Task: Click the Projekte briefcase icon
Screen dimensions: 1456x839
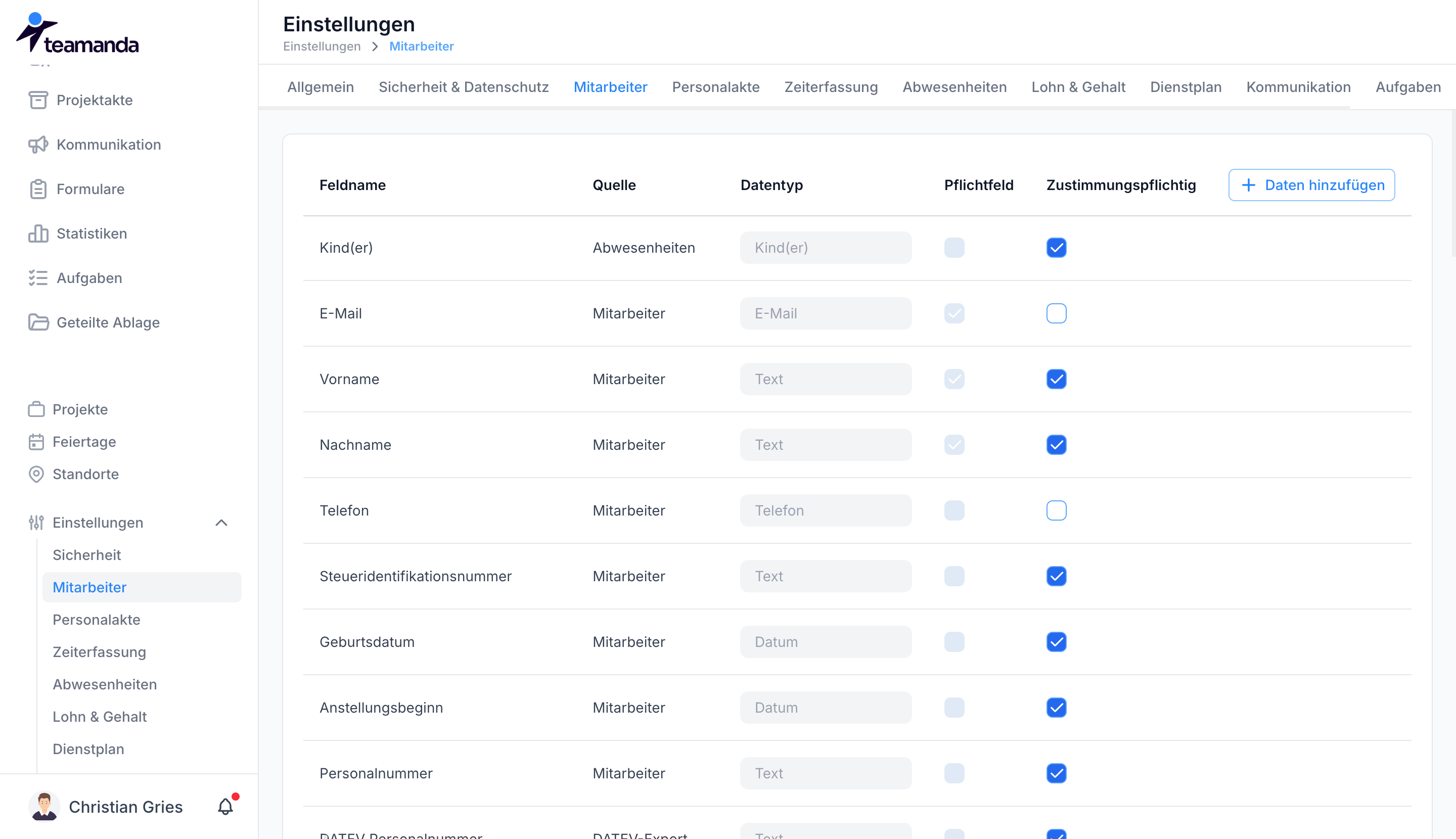Action: click(36, 409)
